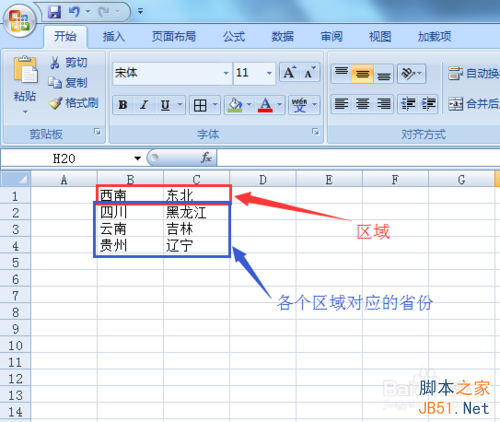Open the Name Box dropdown arrow
Screen dimensions: 500x422
[138, 158]
